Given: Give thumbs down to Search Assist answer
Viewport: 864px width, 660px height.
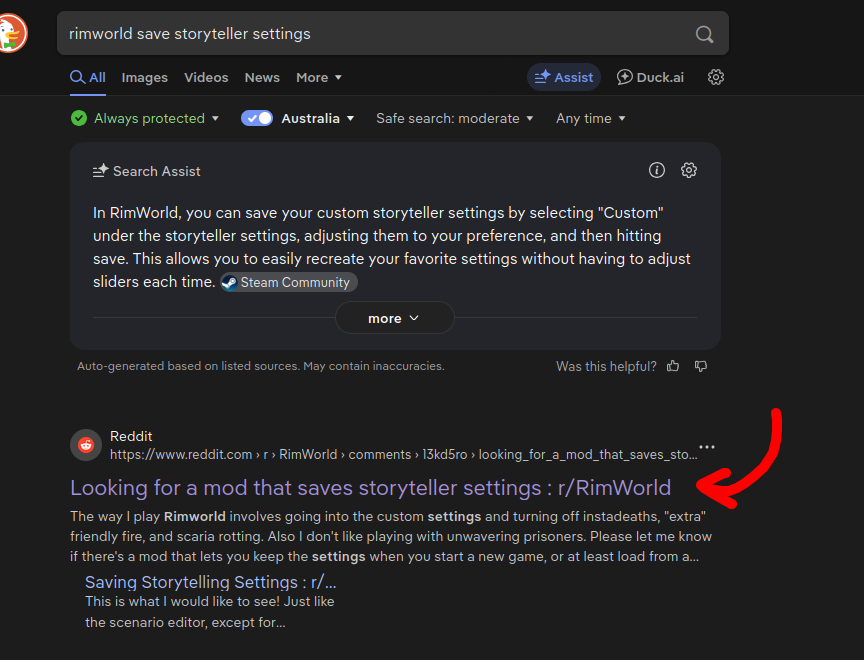Looking at the screenshot, I should [701, 366].
